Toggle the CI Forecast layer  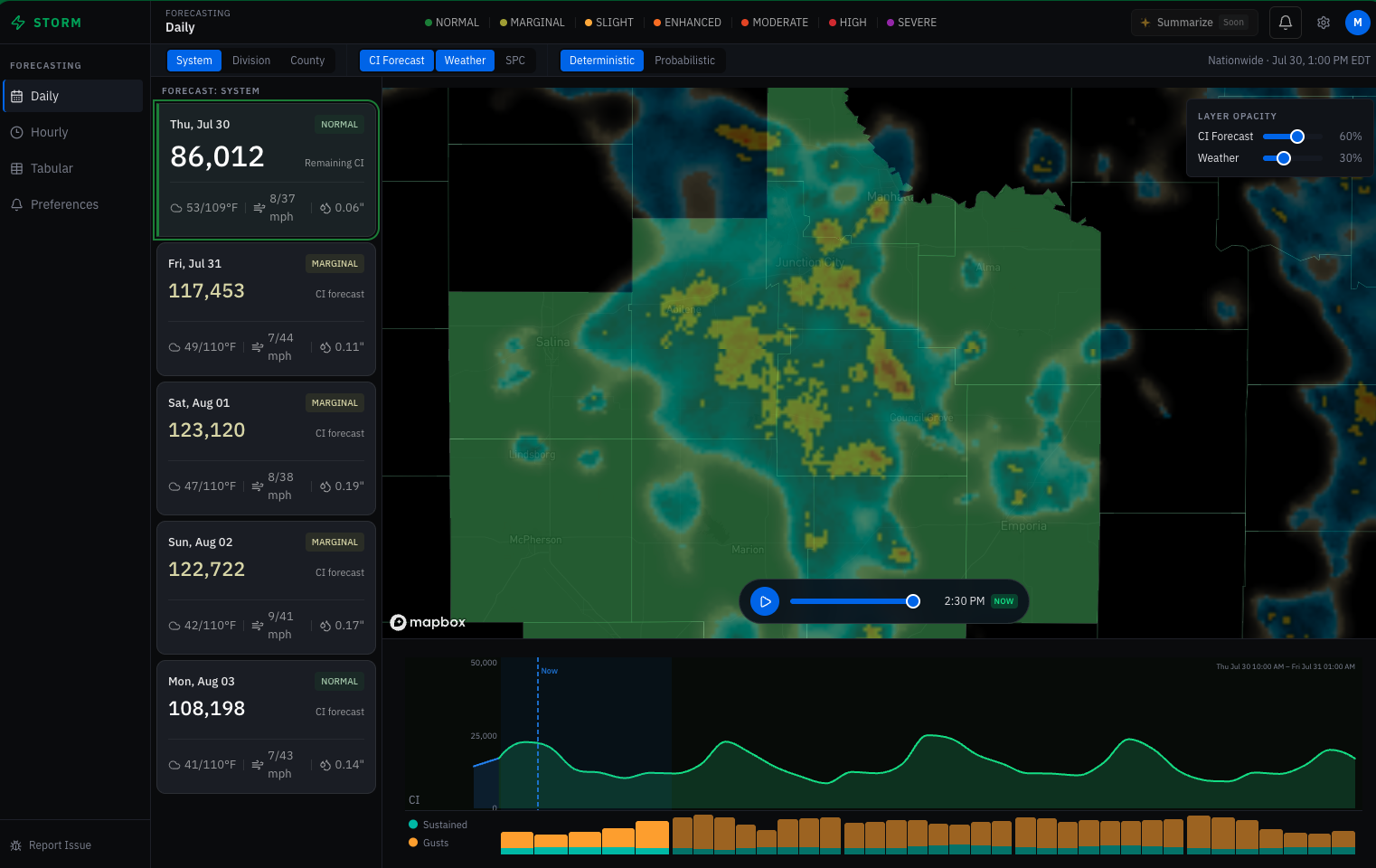coord(397,61)
